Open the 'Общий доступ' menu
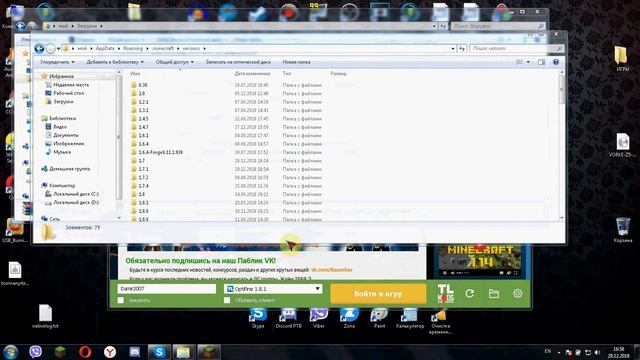Viewport: 640px width, 360px height. pos(175,62)
